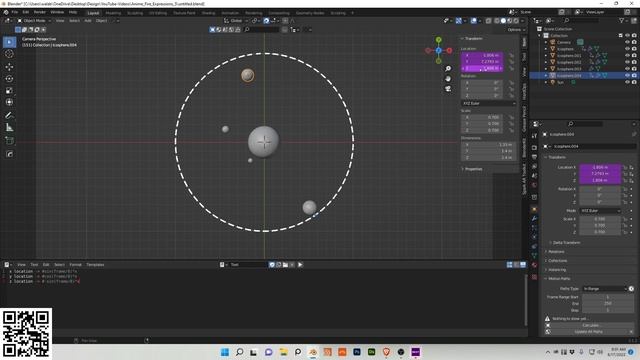The image size is (640, 360).
Task: Open the Paths Type In Range dropdown
Action: pyautogui.click(x=604, y=289)
